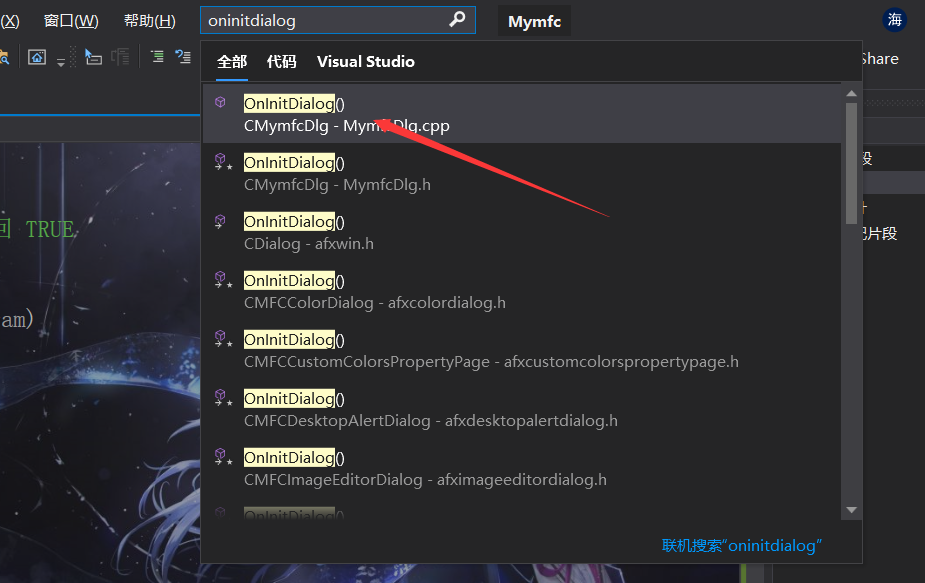Open the Start Window home icon
Viewport: 925px width, 583px height.
37,57
